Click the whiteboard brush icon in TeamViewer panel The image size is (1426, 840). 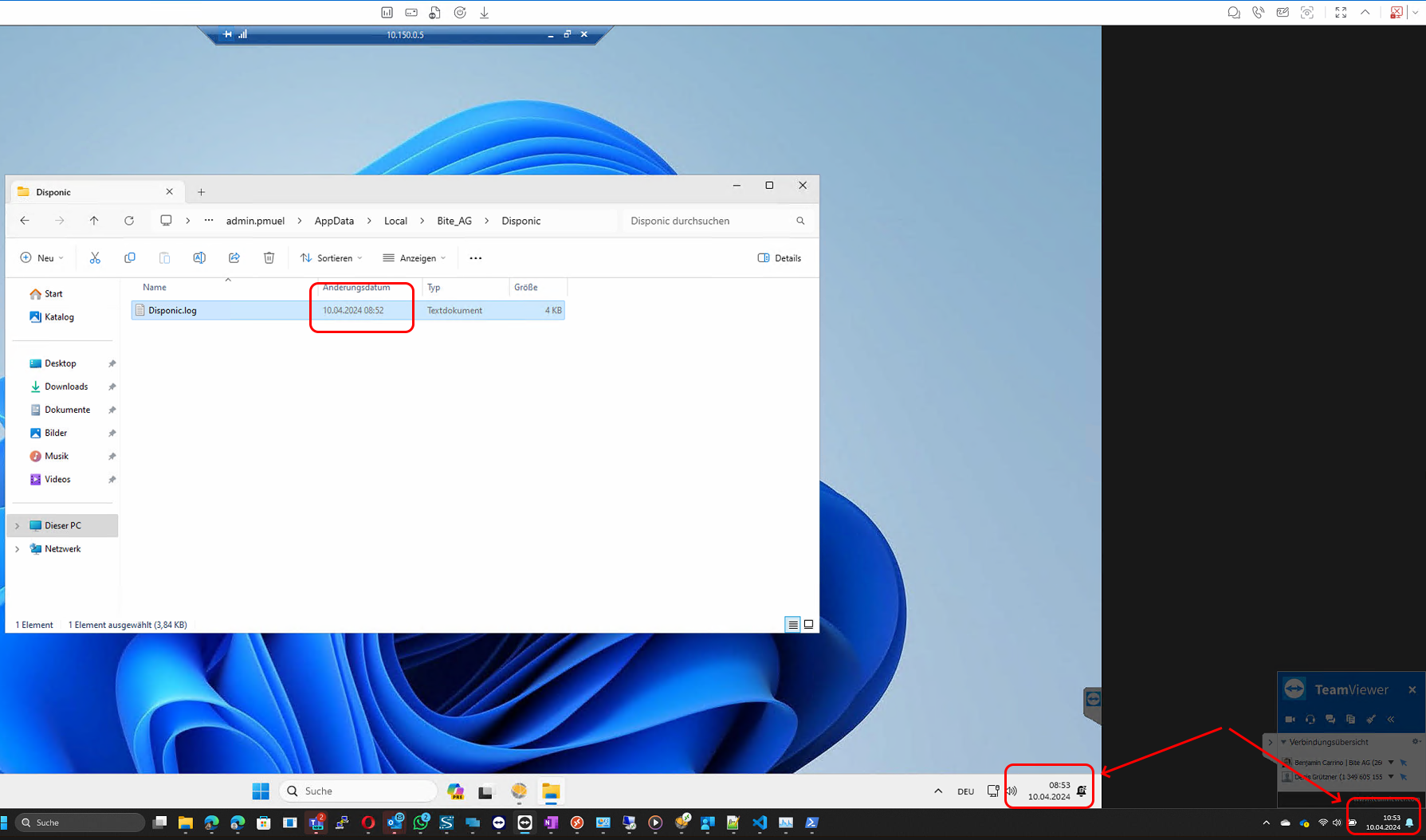(x=1371, y=719)
